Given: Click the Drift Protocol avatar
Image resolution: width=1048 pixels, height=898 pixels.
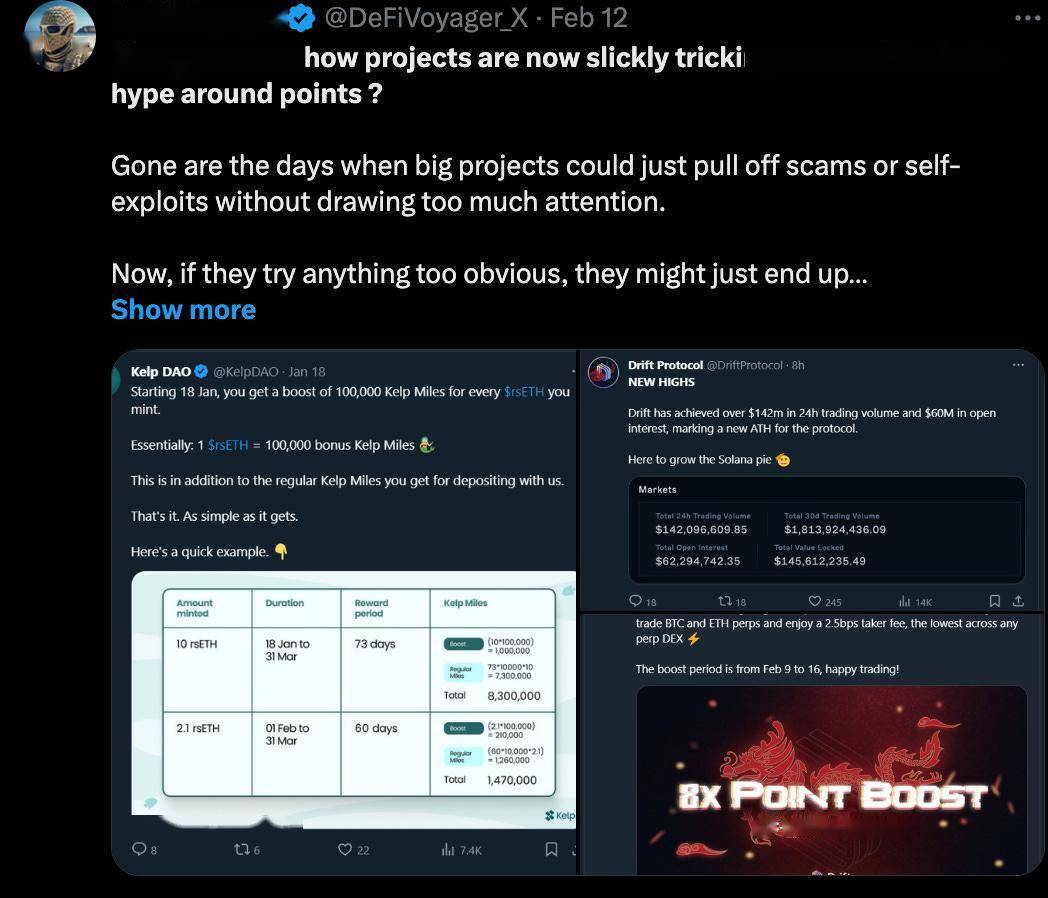Looking at the screenshot, I should [604, 372].
